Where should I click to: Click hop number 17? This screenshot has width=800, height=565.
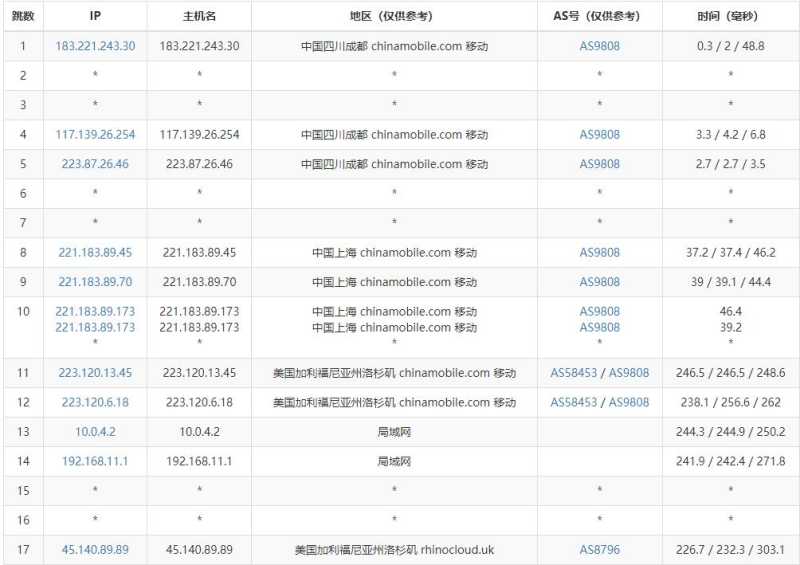point(23,550)
